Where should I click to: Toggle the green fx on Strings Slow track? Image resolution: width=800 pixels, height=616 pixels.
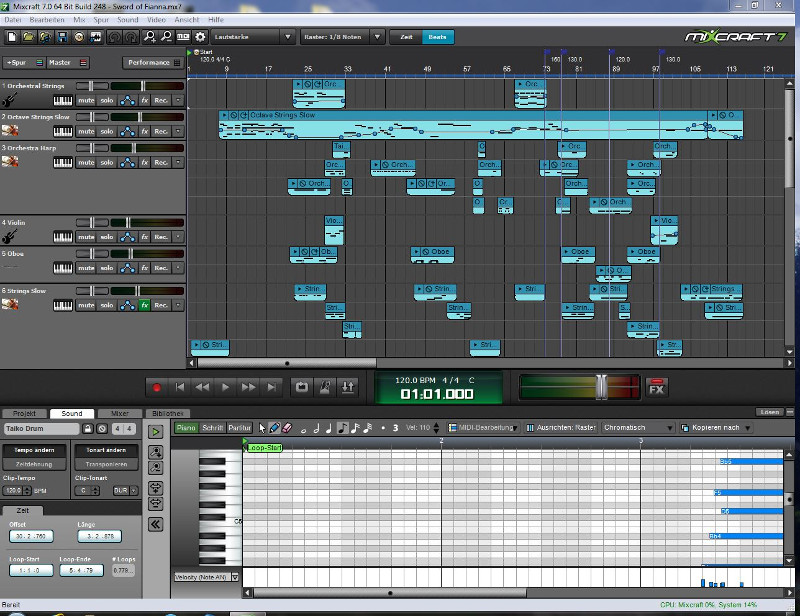click(x=145, y=306)
